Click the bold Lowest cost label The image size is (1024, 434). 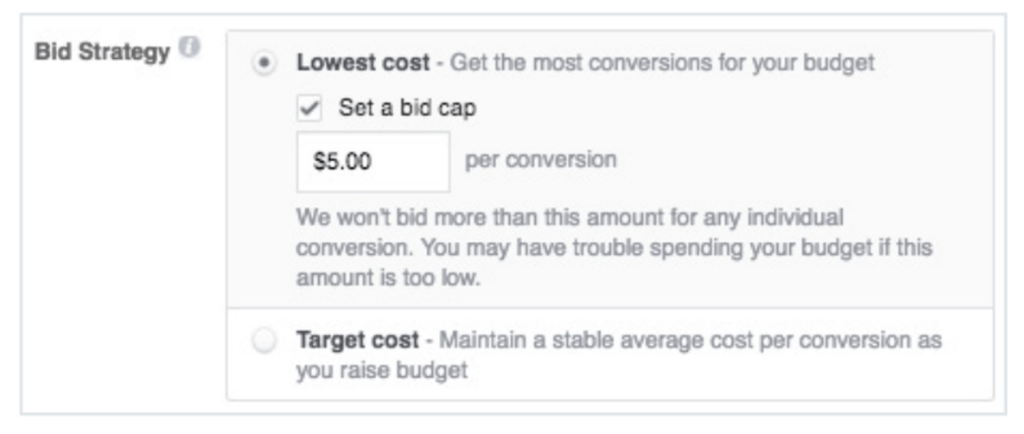(363, 63)
